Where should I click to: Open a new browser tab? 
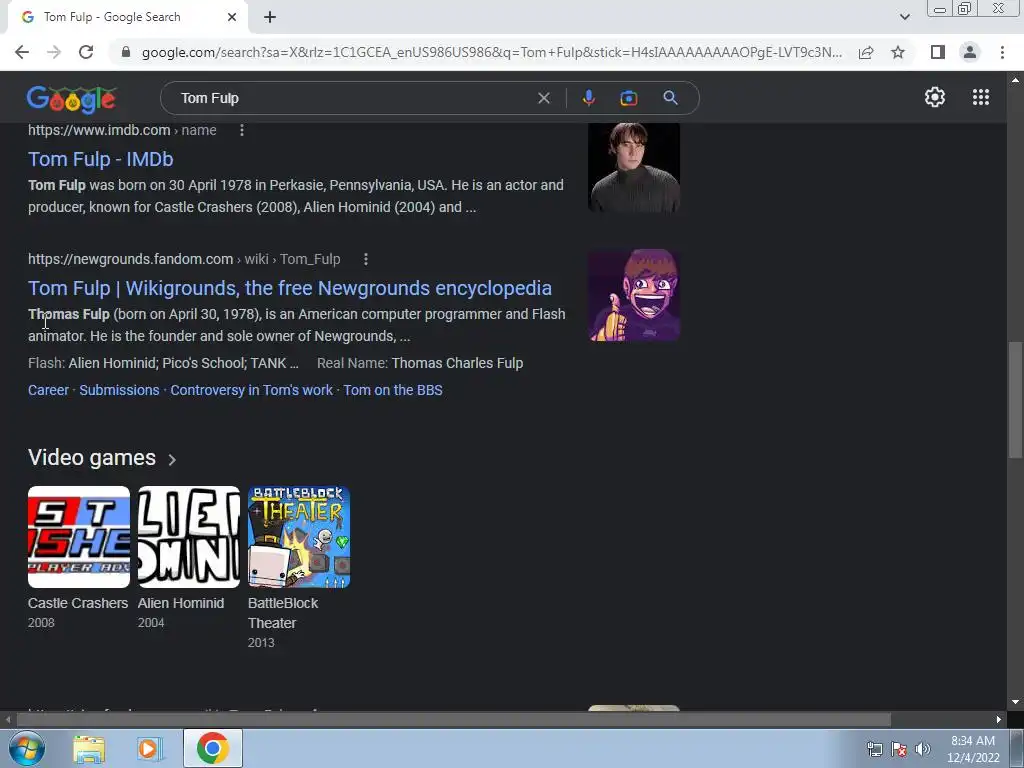coord(270,18)
